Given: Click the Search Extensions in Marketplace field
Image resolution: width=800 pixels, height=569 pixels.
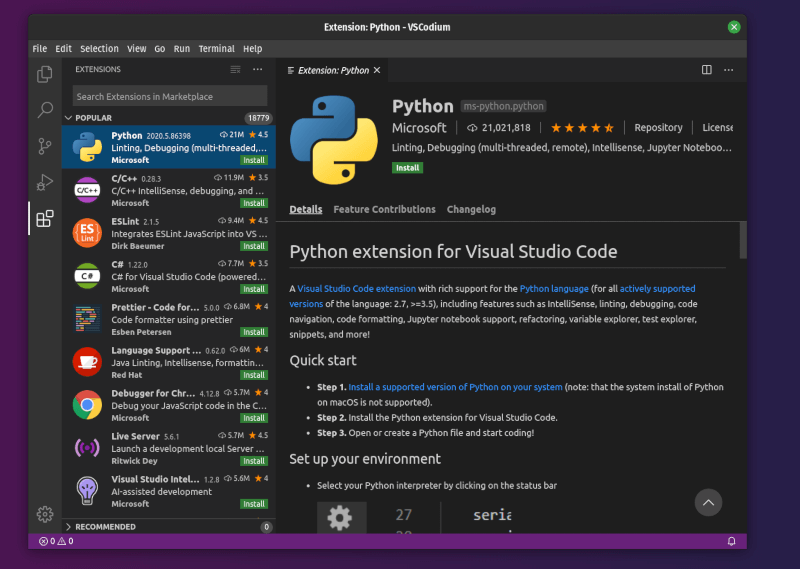Looking at the screenshot, I should pos(170,96).
